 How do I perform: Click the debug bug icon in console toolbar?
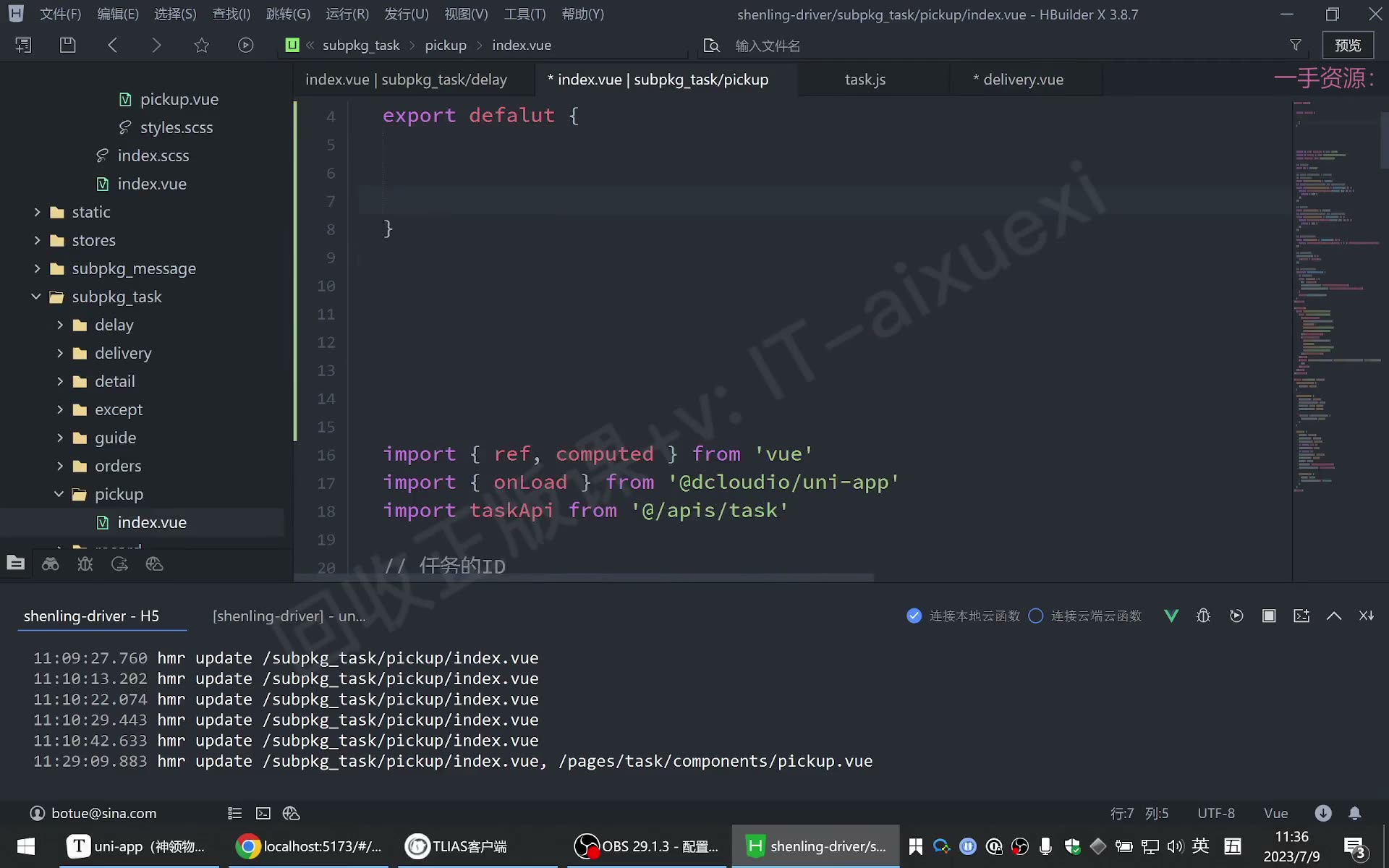click(1204, 616)
